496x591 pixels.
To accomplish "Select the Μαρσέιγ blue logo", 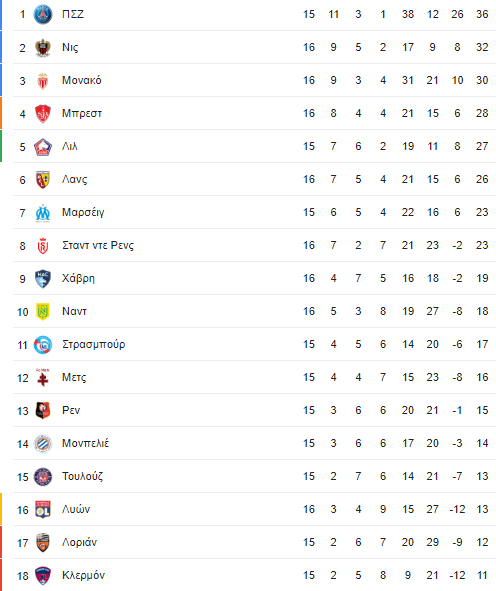I will 43,213.
